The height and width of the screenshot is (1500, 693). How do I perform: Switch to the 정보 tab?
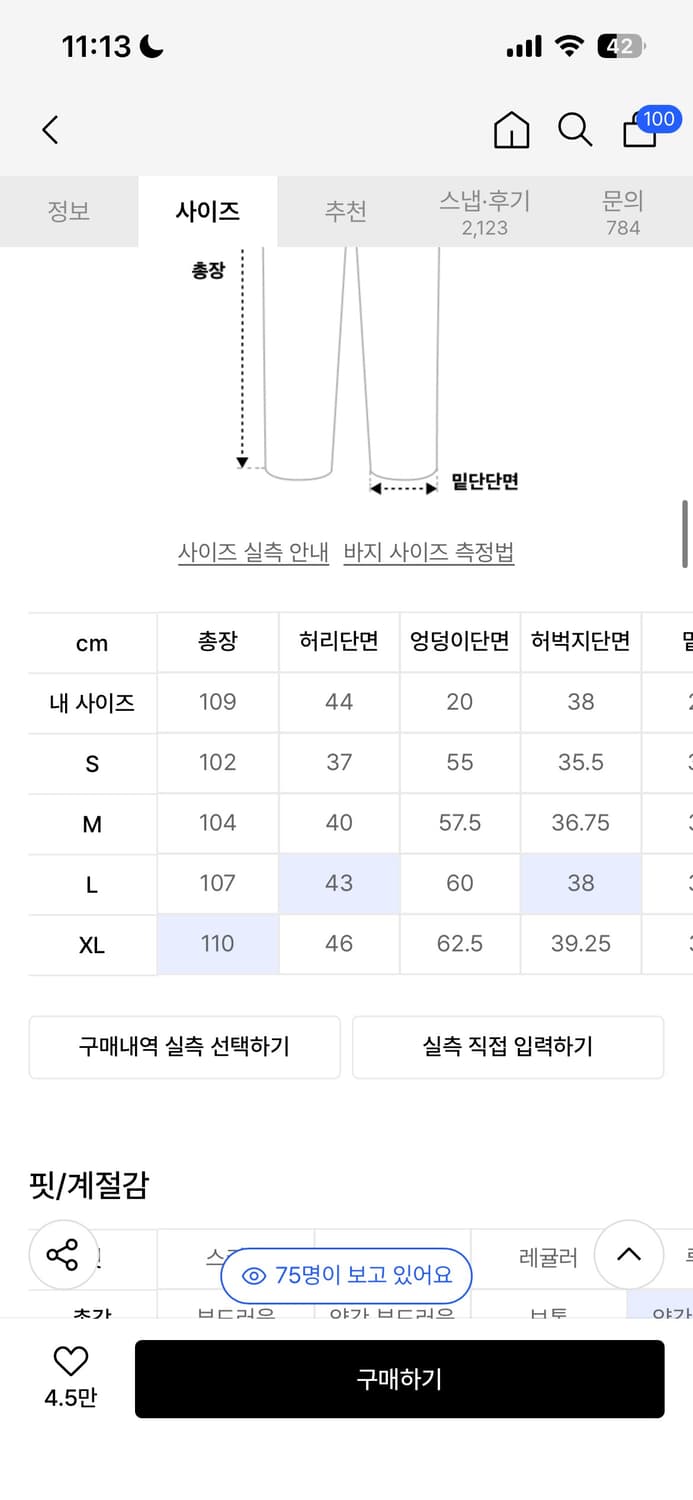pos(69,211)
